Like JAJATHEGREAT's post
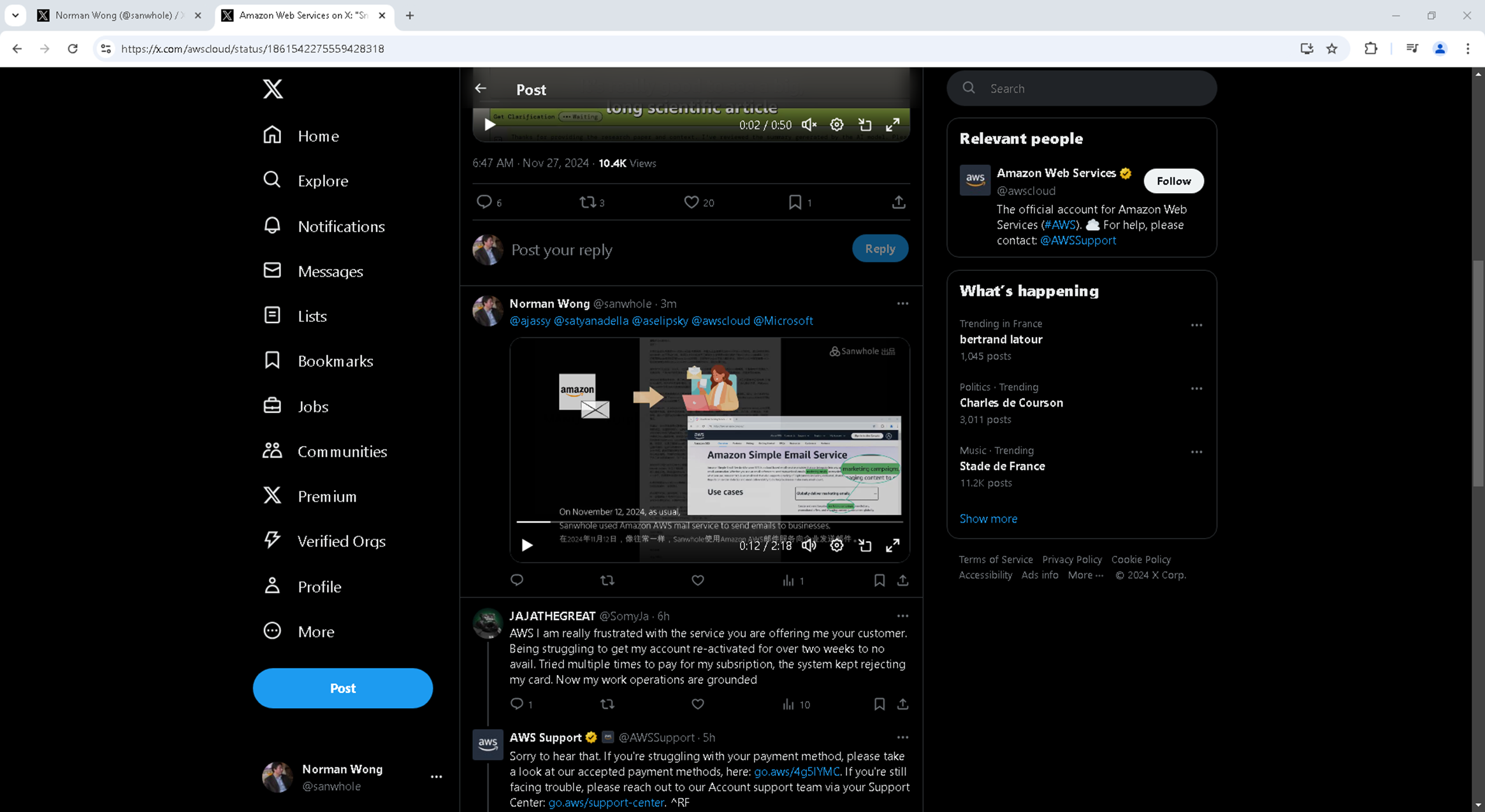1485x812 pixels. [x=698, y=704]
